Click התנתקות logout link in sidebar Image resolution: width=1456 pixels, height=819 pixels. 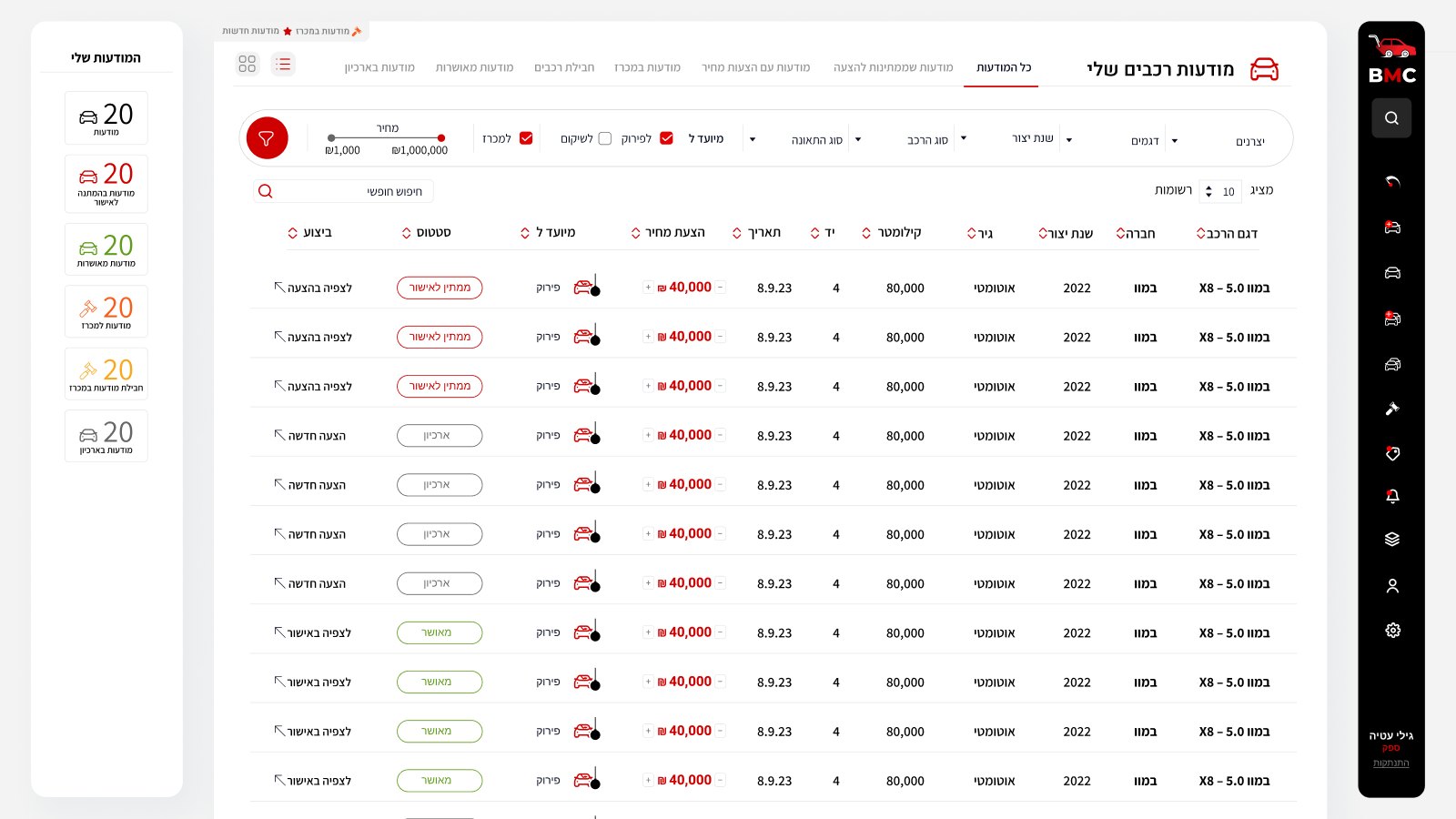1390,763
